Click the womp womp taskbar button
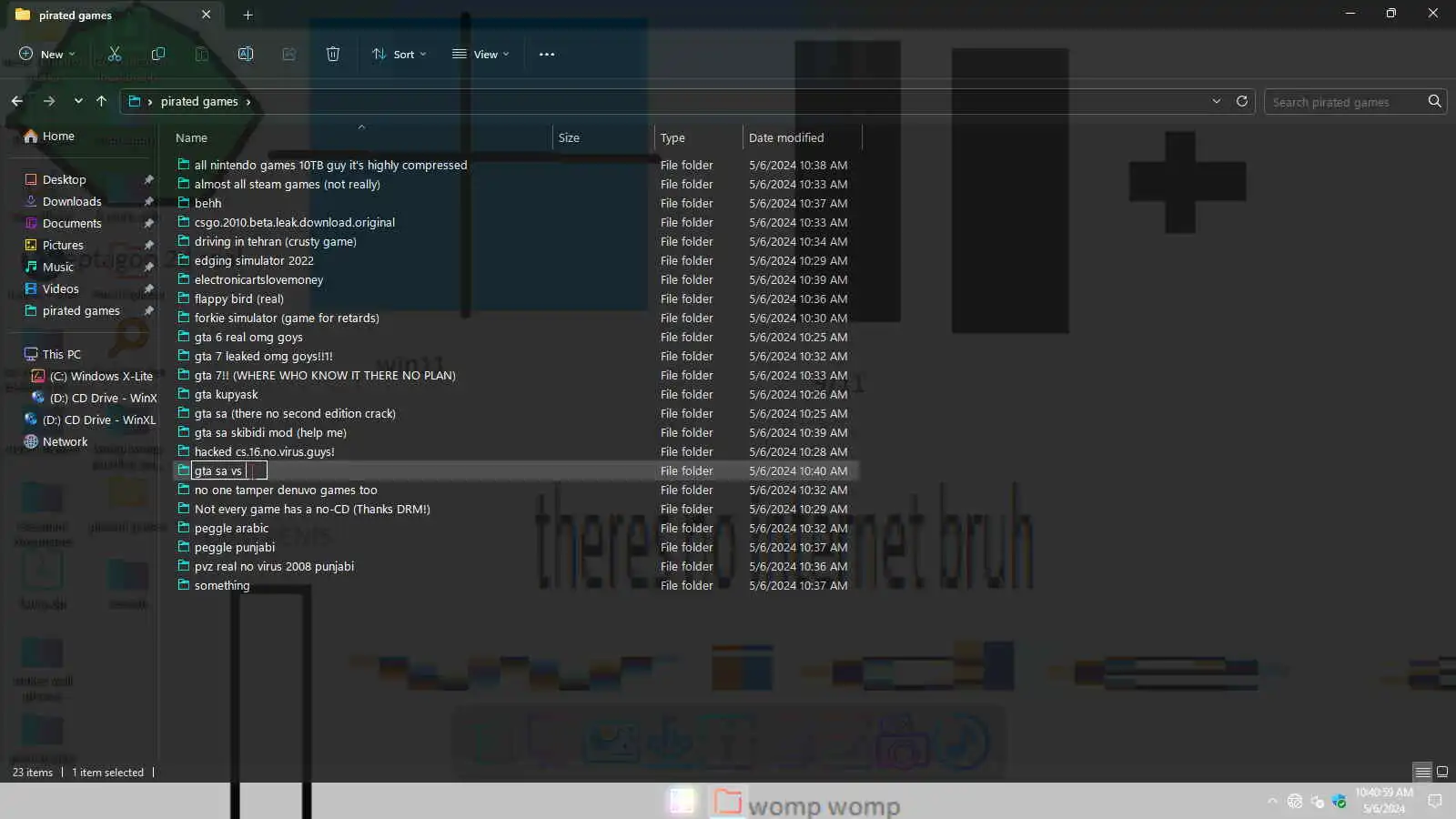Viewport: 1456px width, 819px height. point(806,804)
